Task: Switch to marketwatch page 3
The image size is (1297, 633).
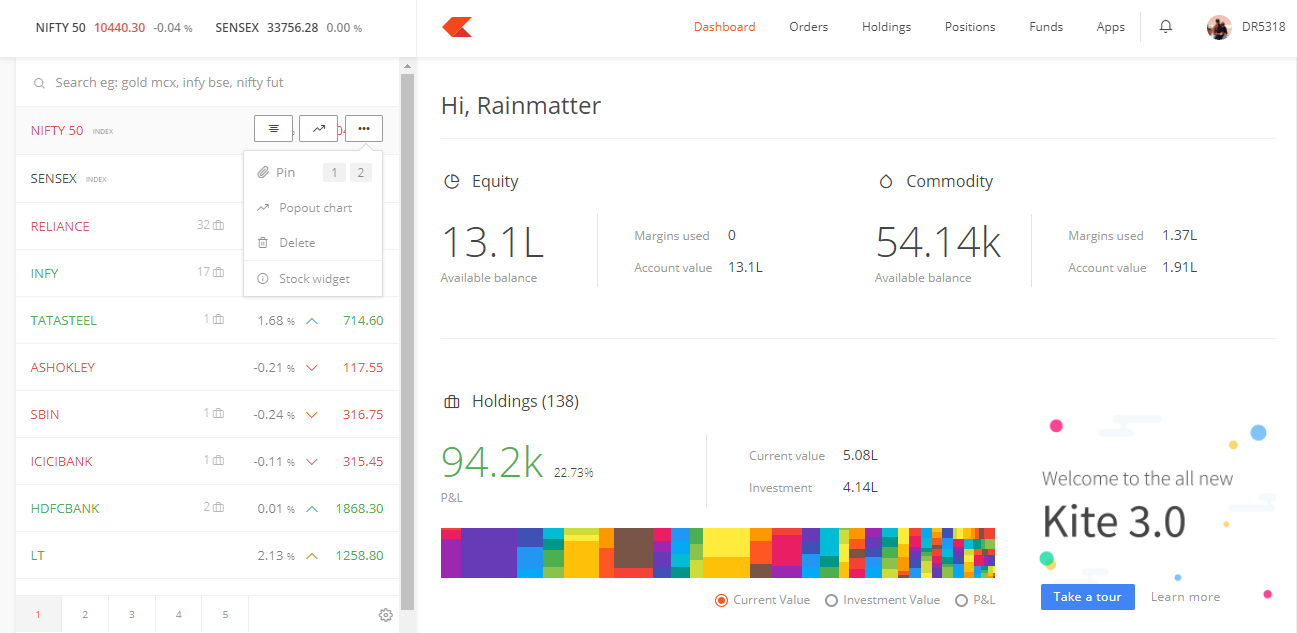Action: pos(132,615)
